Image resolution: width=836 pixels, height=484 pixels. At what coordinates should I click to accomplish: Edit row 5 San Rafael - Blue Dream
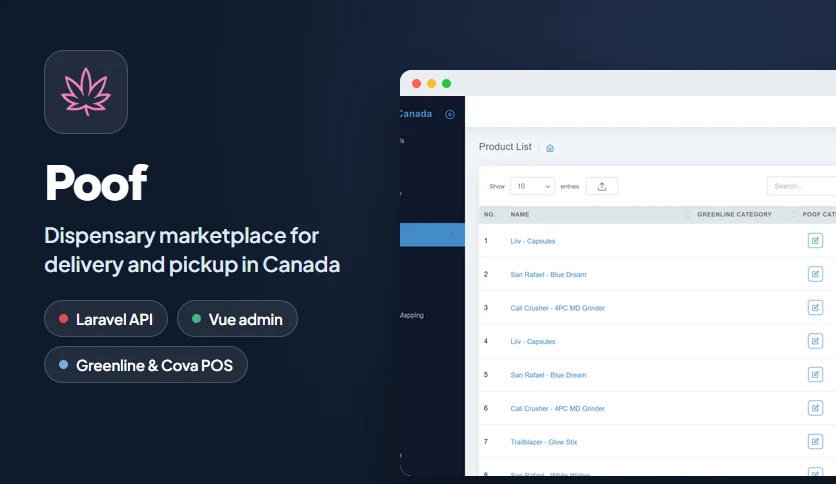pyautogui.click(x=815, y=375)
